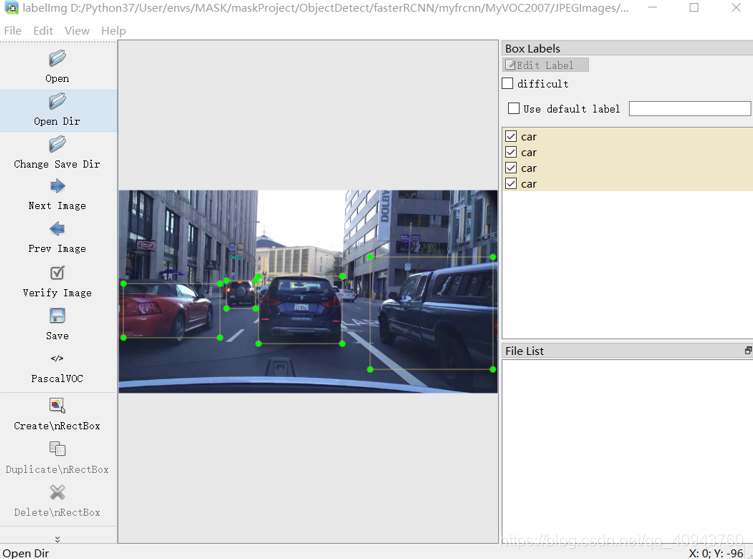Click the labelImg app icon in title bar

(x=11, y=8)
